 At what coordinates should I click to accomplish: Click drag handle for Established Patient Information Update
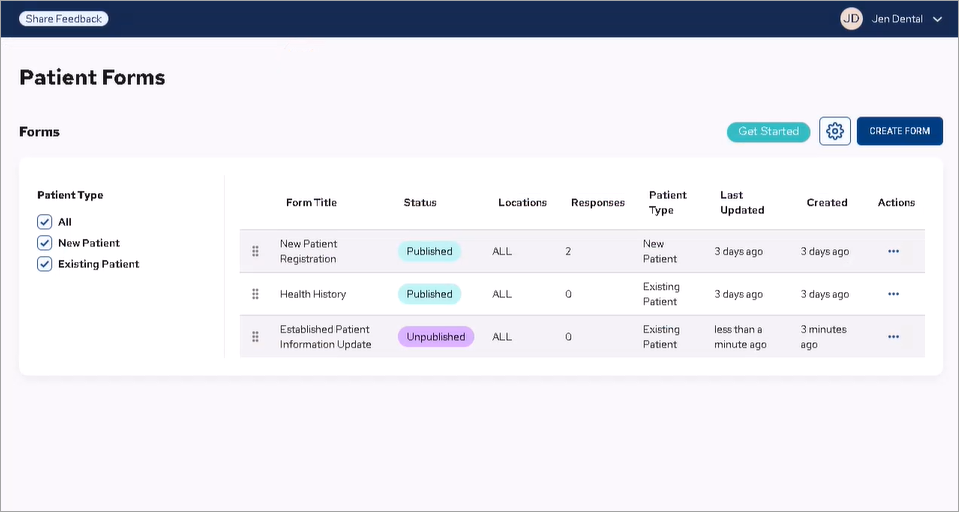(255, 337)
